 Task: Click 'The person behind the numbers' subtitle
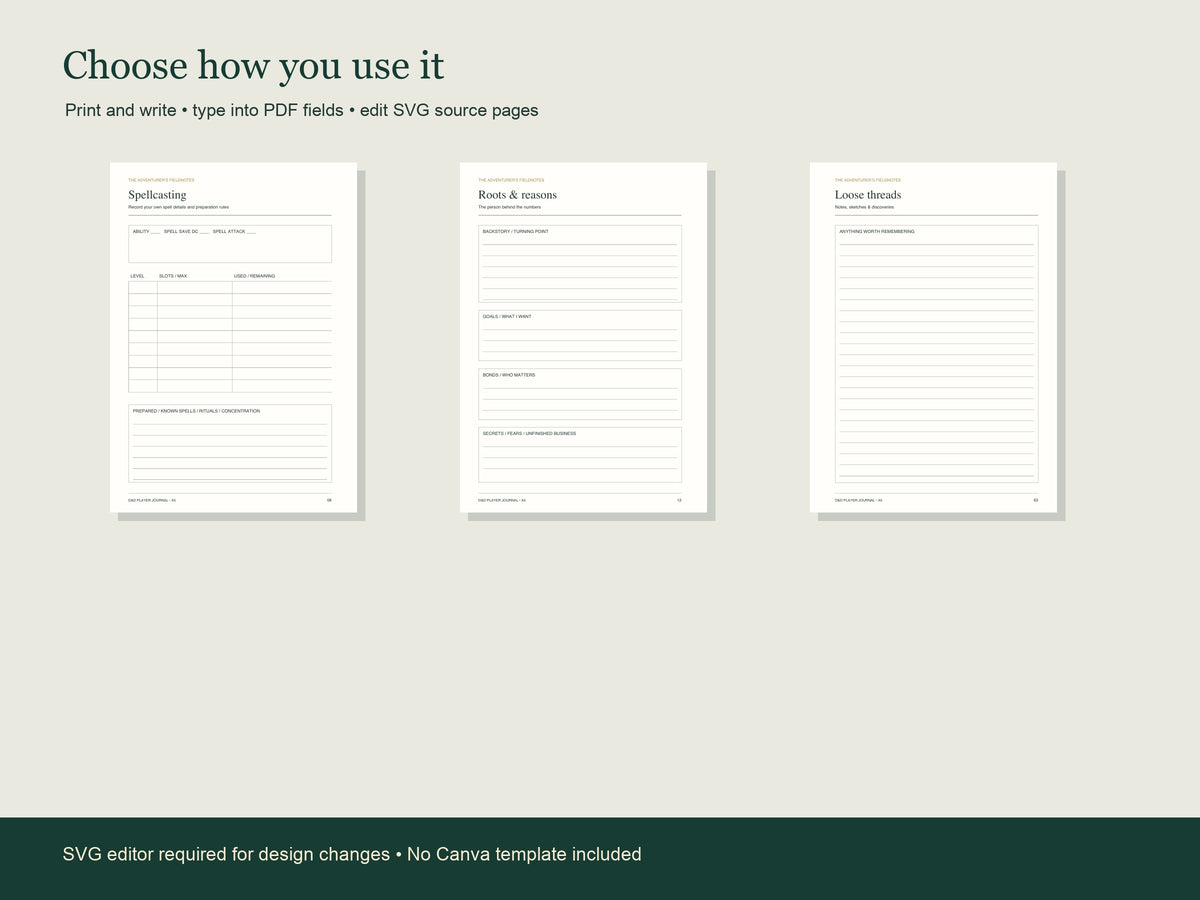tap(509, 207)
